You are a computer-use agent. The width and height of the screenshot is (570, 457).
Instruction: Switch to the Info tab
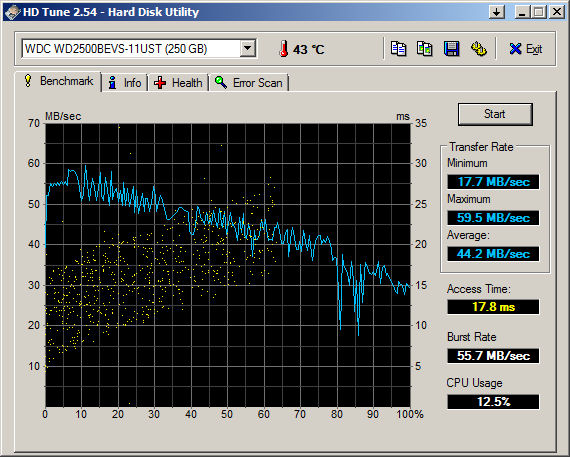125,83
